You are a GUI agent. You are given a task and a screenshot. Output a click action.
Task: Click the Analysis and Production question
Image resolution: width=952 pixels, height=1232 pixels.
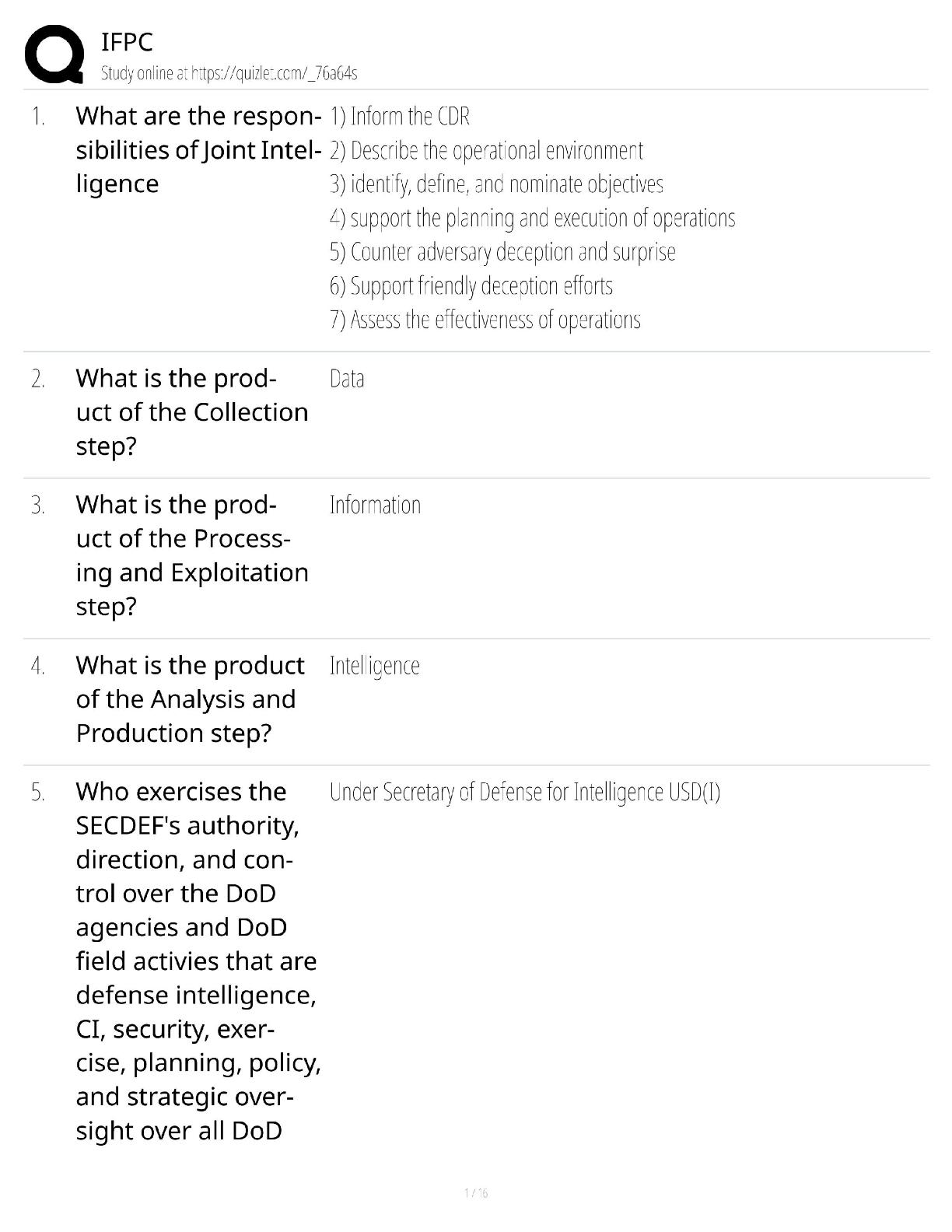[x=190, y=699]
